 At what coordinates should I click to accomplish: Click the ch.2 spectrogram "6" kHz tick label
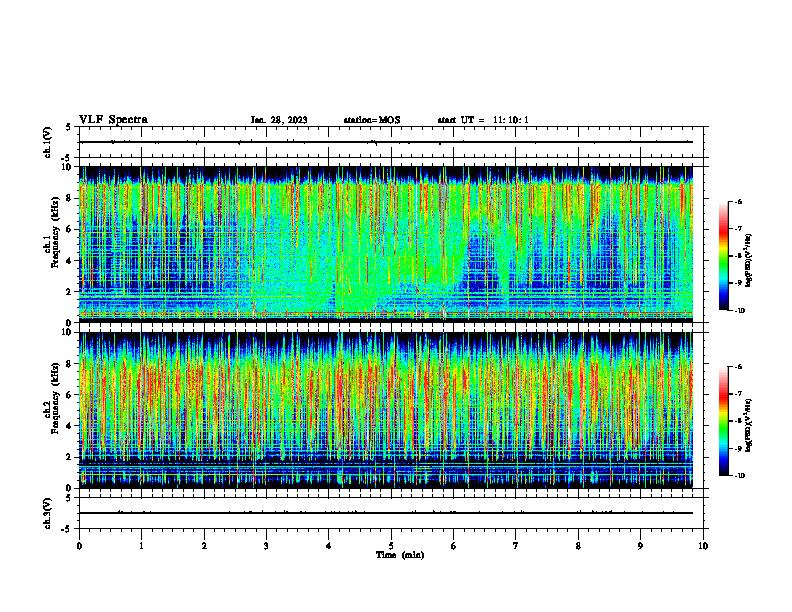click(x=70, y=395)
